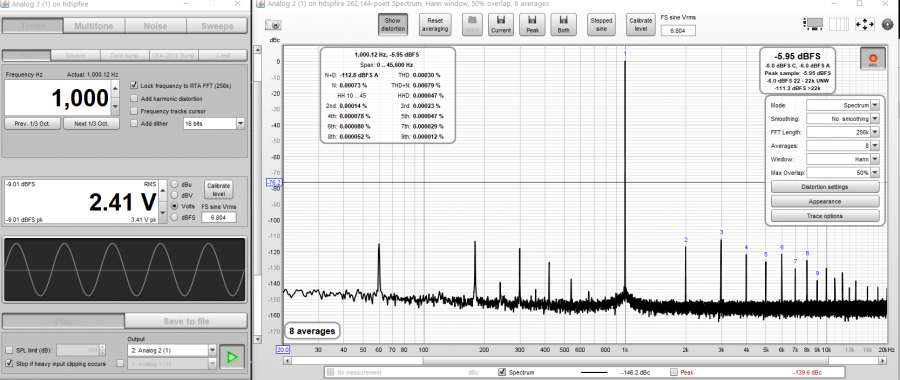Viewport: 900px width, 380px height.
Task: Enable Lock frequency to RTA FFT checkbox
Action: point(134,85)
